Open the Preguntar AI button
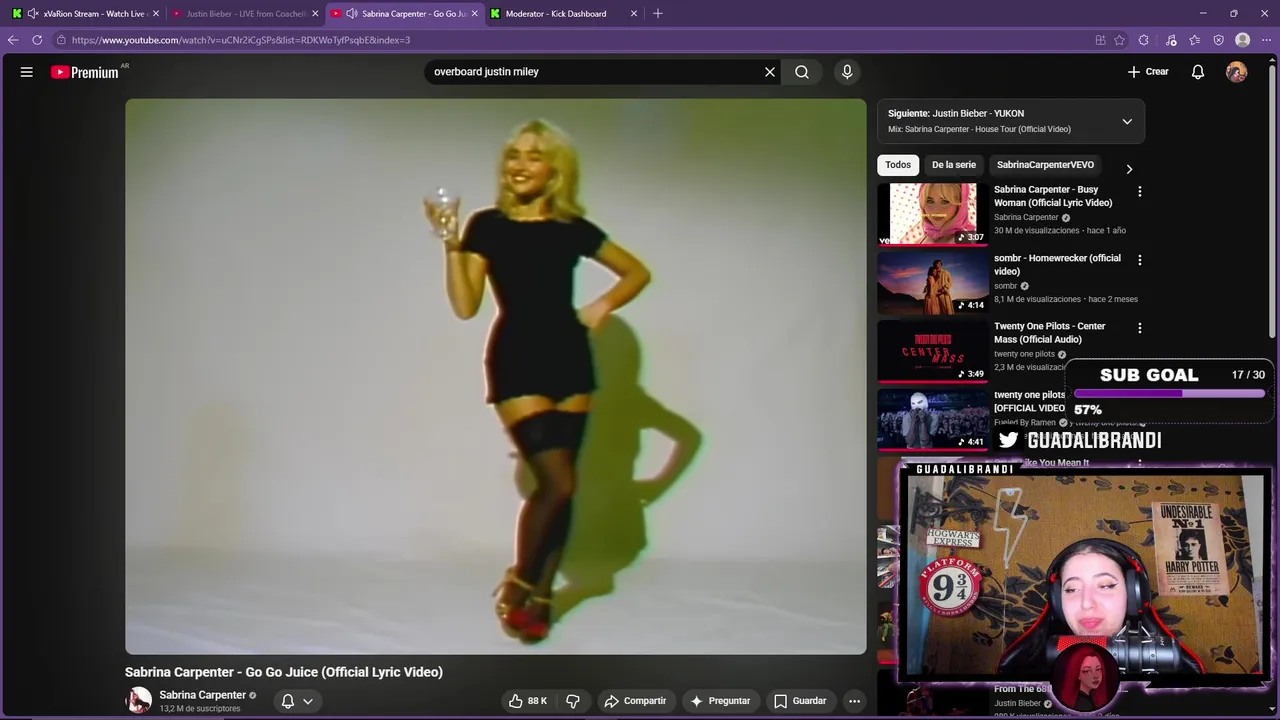The width and height of the screenshot is (1280, 720). tap(720, 701)
